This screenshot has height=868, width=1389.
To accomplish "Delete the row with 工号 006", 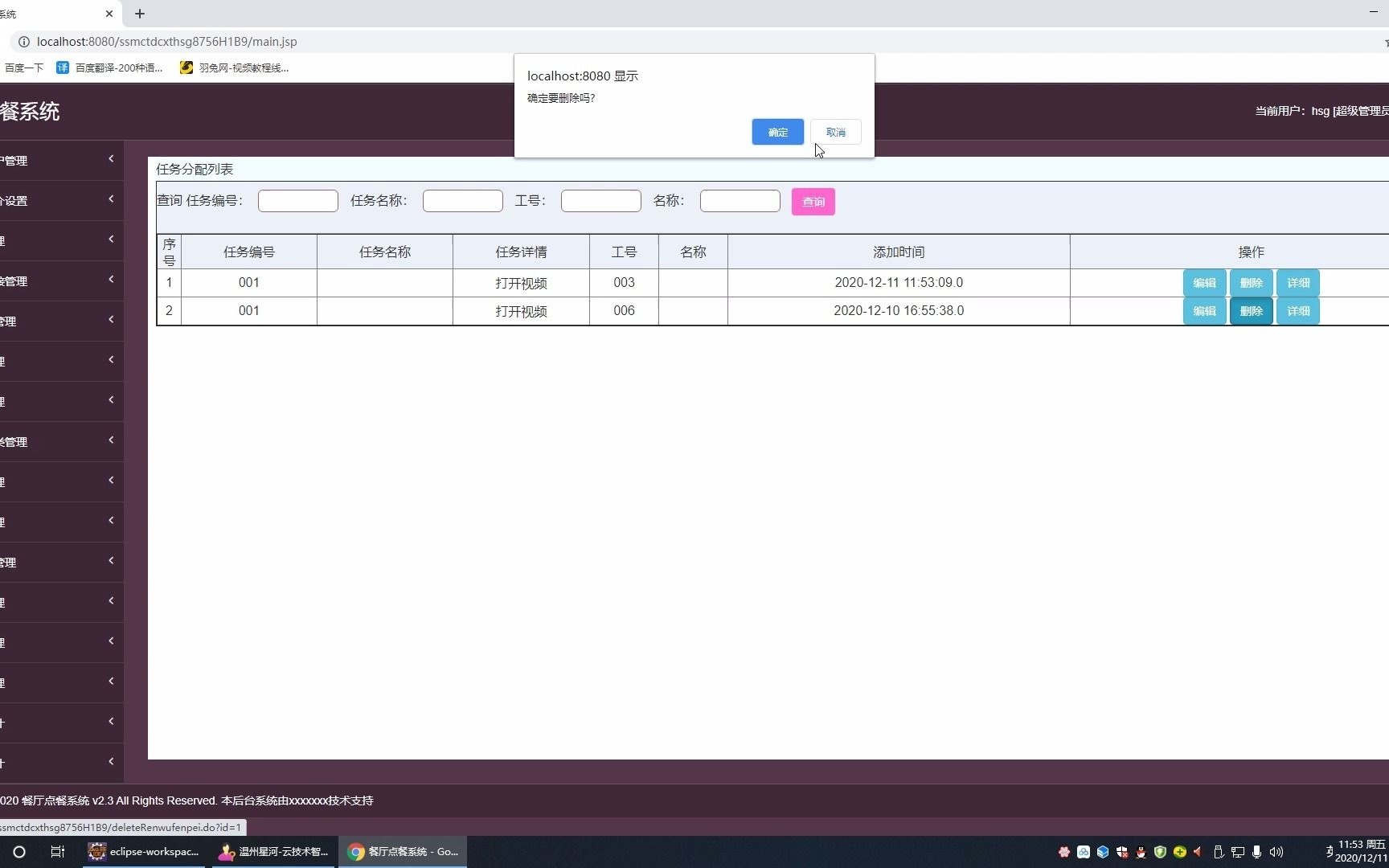I will pyautogui.click(x=1251, y=311).
